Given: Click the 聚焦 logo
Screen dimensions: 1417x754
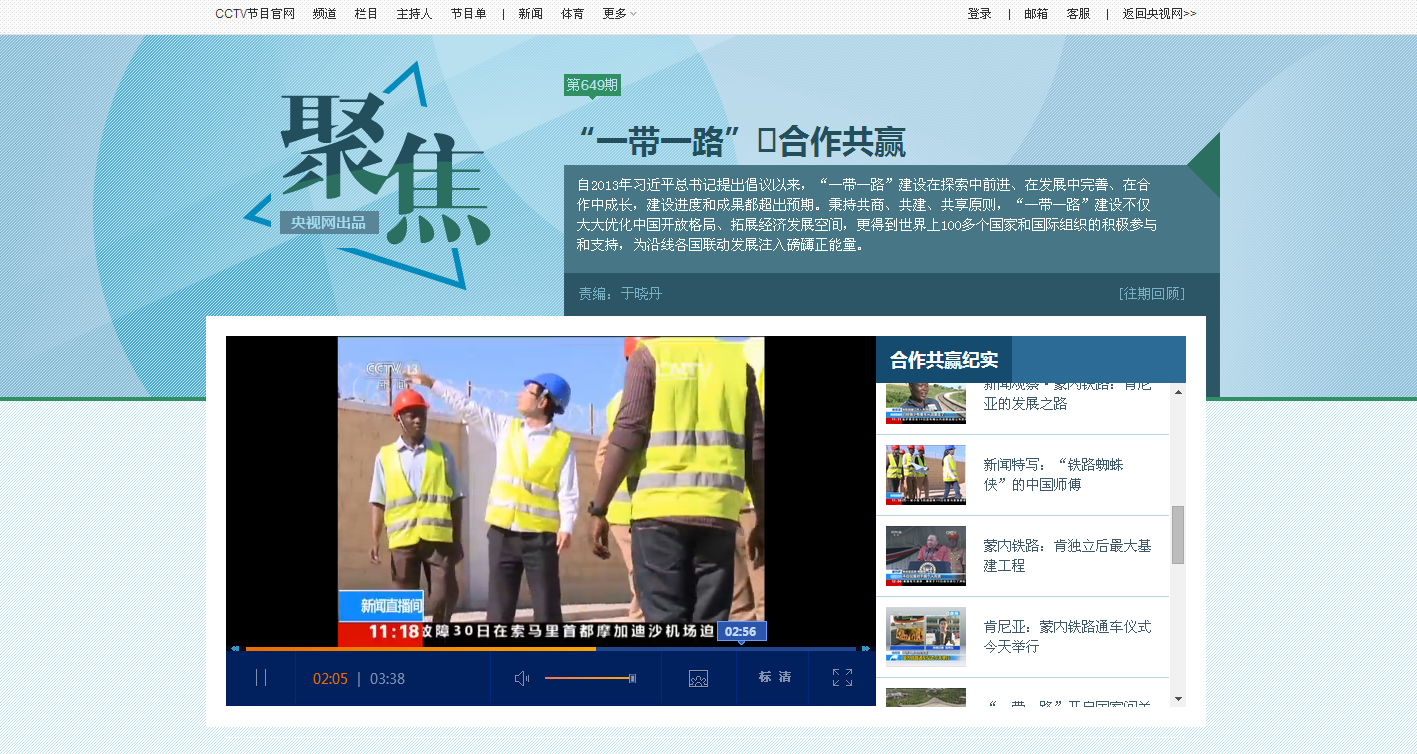Looking at the screenshot, I should click(368, 175).
